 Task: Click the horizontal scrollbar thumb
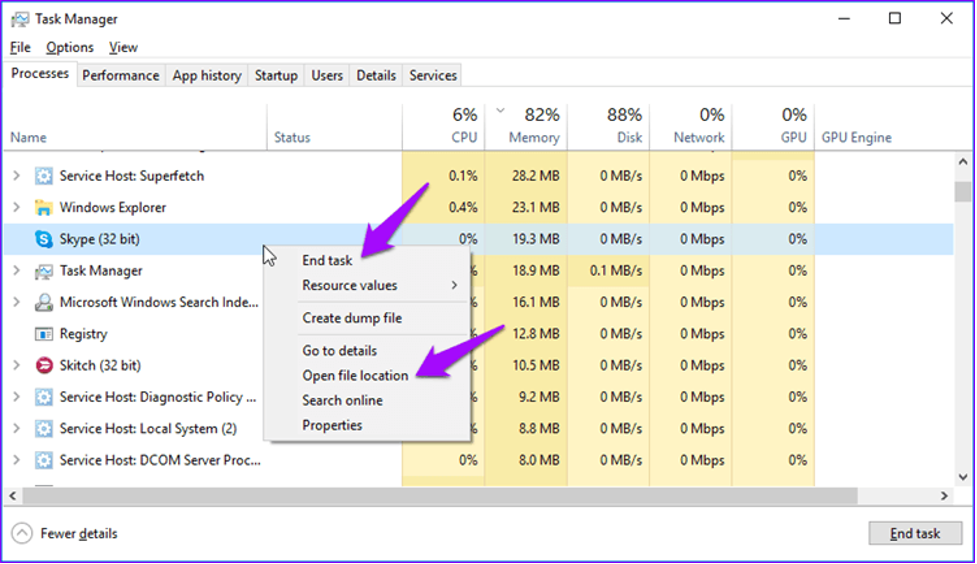pyautogui.click(x=440, y=496)
